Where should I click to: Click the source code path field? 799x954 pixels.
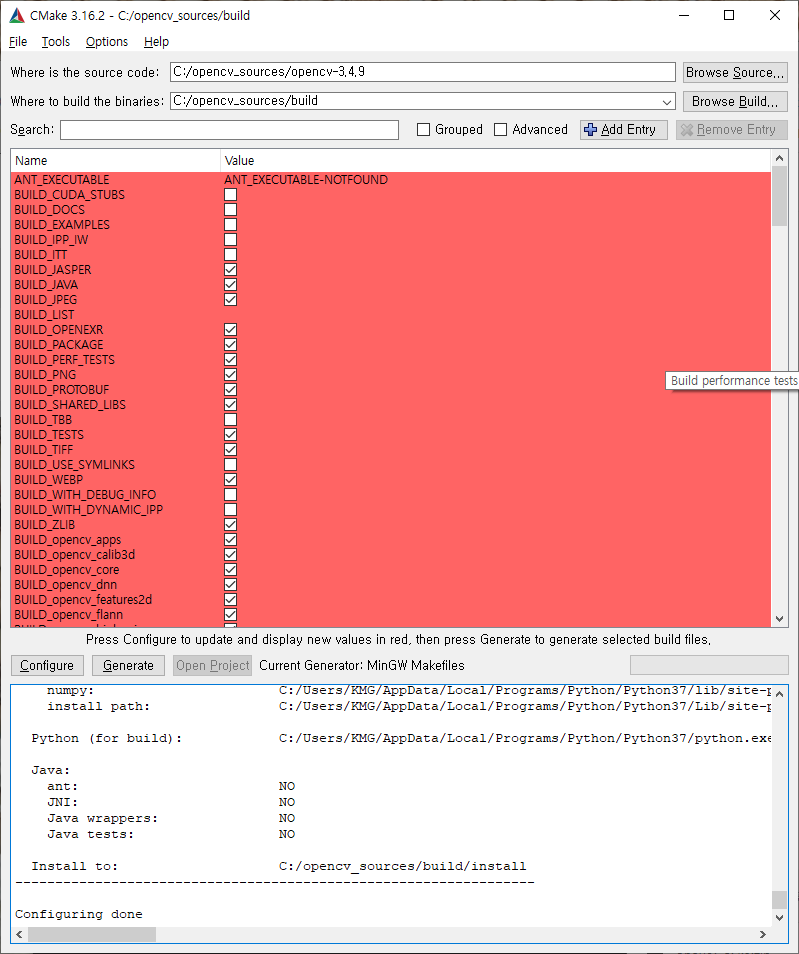pos(423,72)
